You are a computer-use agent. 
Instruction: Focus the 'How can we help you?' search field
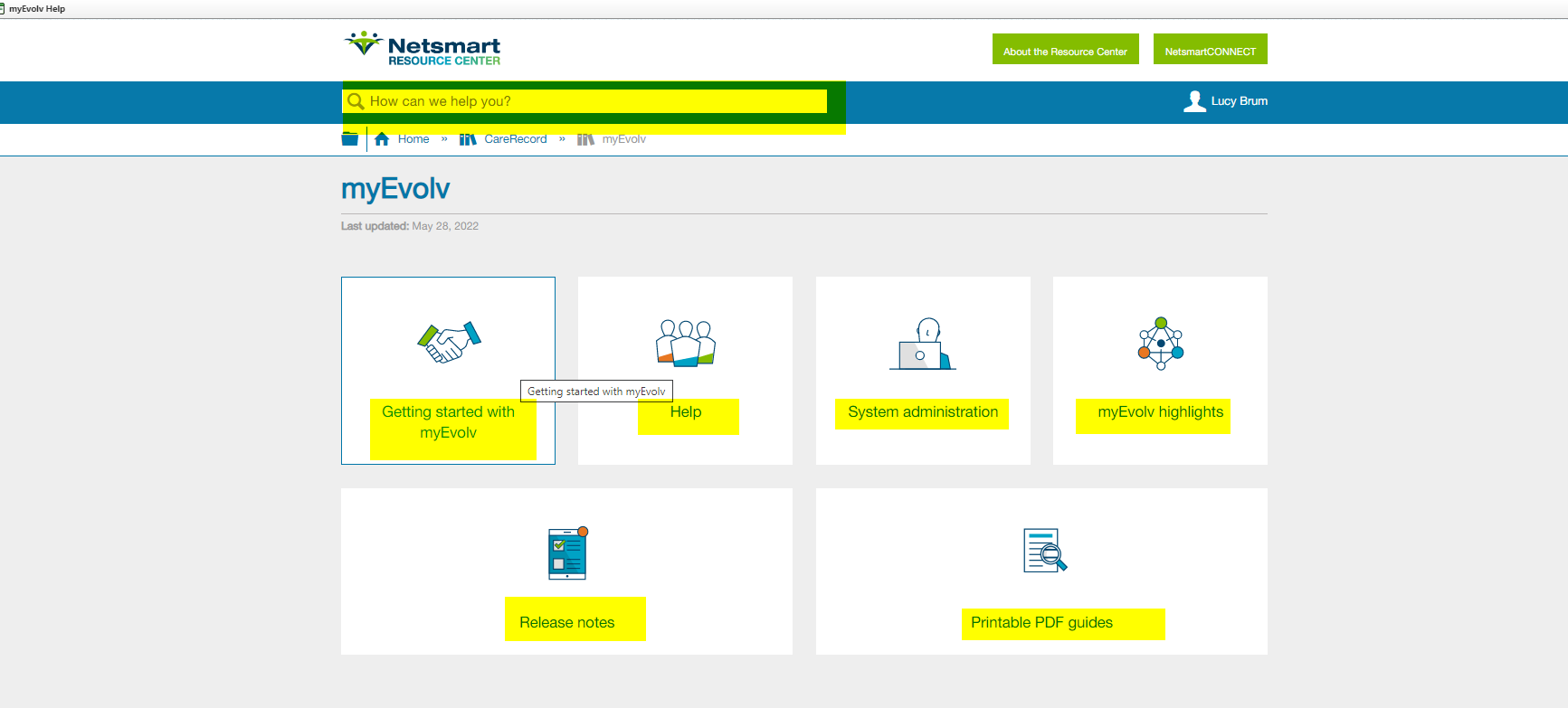coord(585,101)
